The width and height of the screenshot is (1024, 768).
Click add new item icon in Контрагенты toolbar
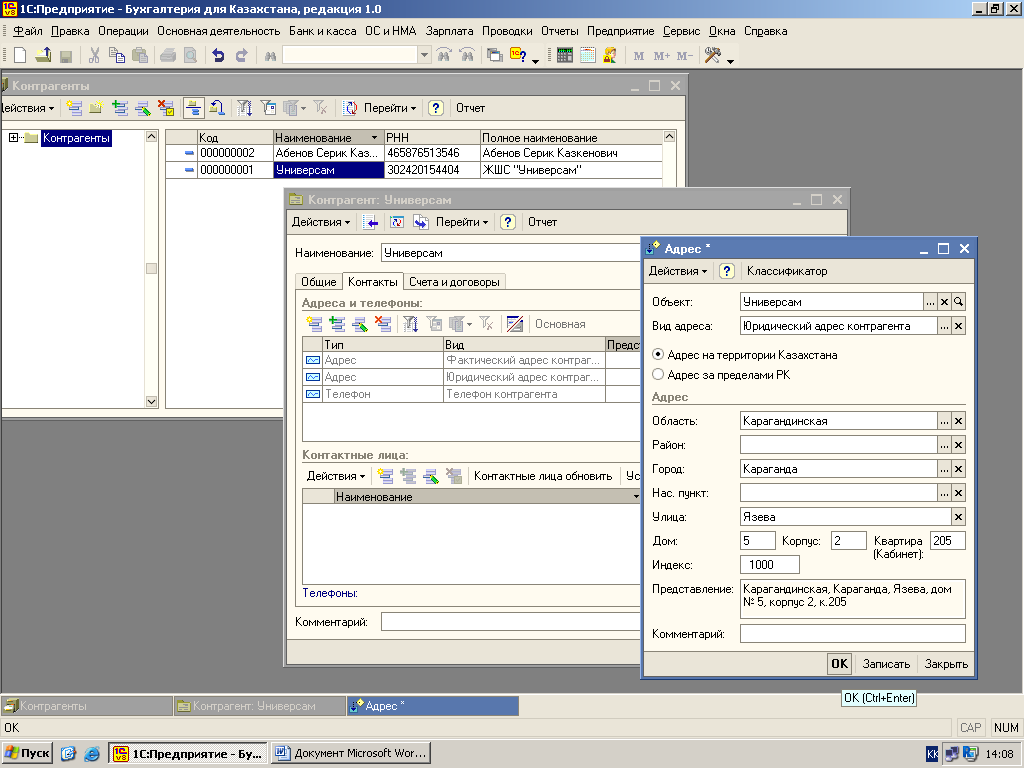(x=74, y=108)
